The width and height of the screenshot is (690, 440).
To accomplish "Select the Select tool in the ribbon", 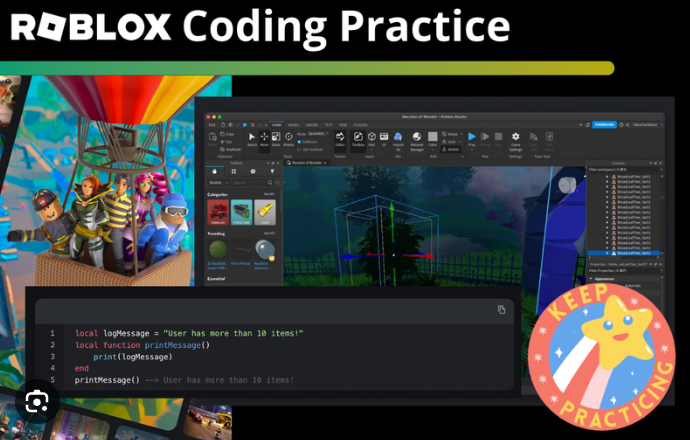I will (x=252, y=139).
